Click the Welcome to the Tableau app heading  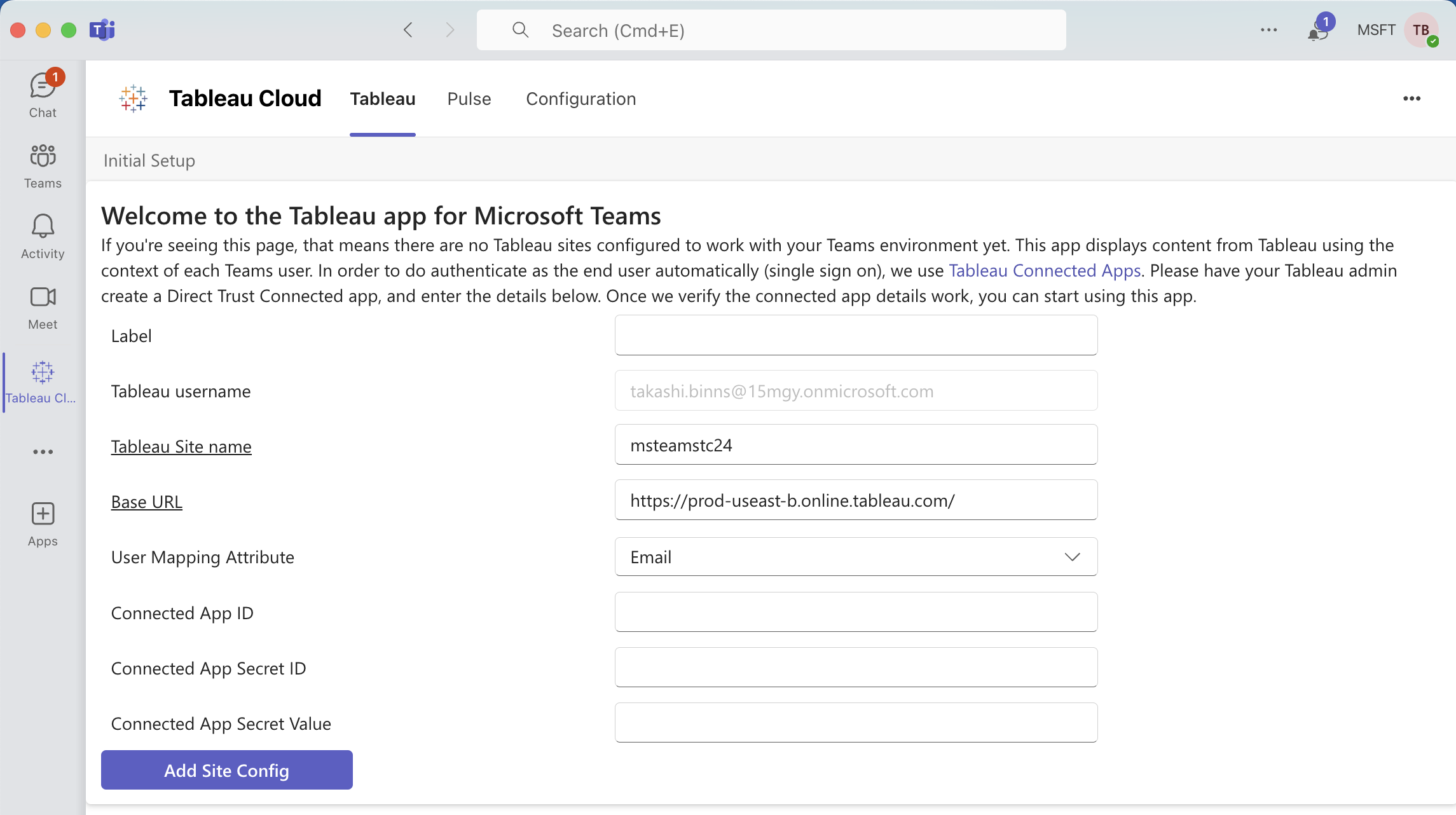[381, 216]
